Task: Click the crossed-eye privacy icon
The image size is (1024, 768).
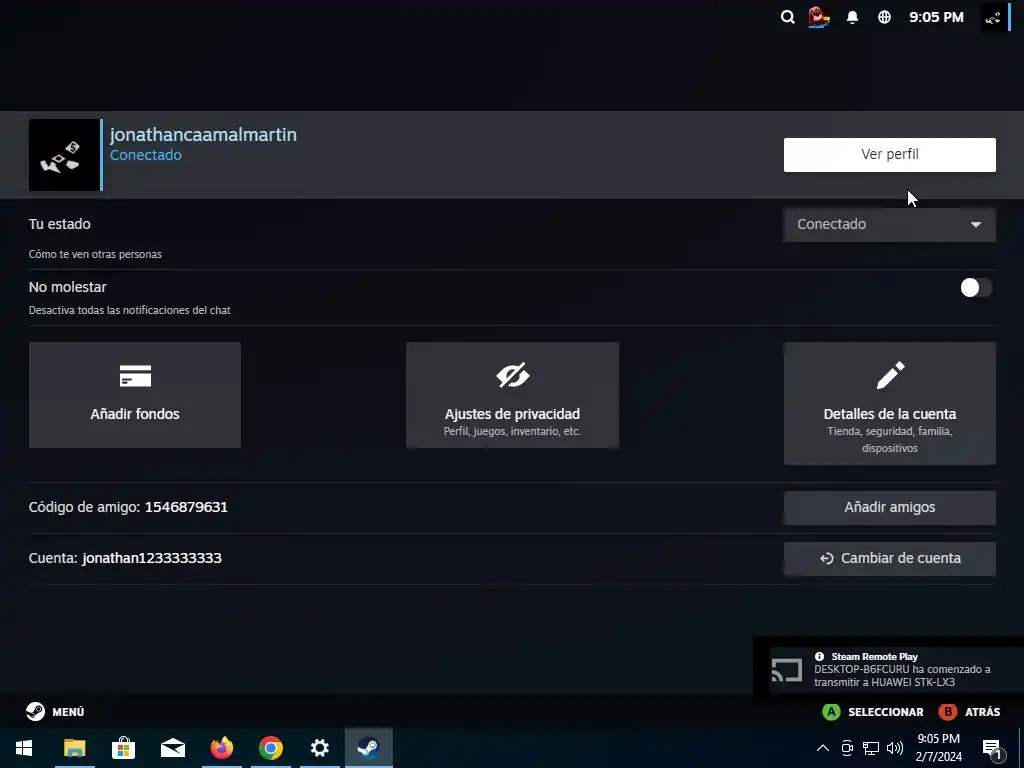Action: (x=513, y=376)
